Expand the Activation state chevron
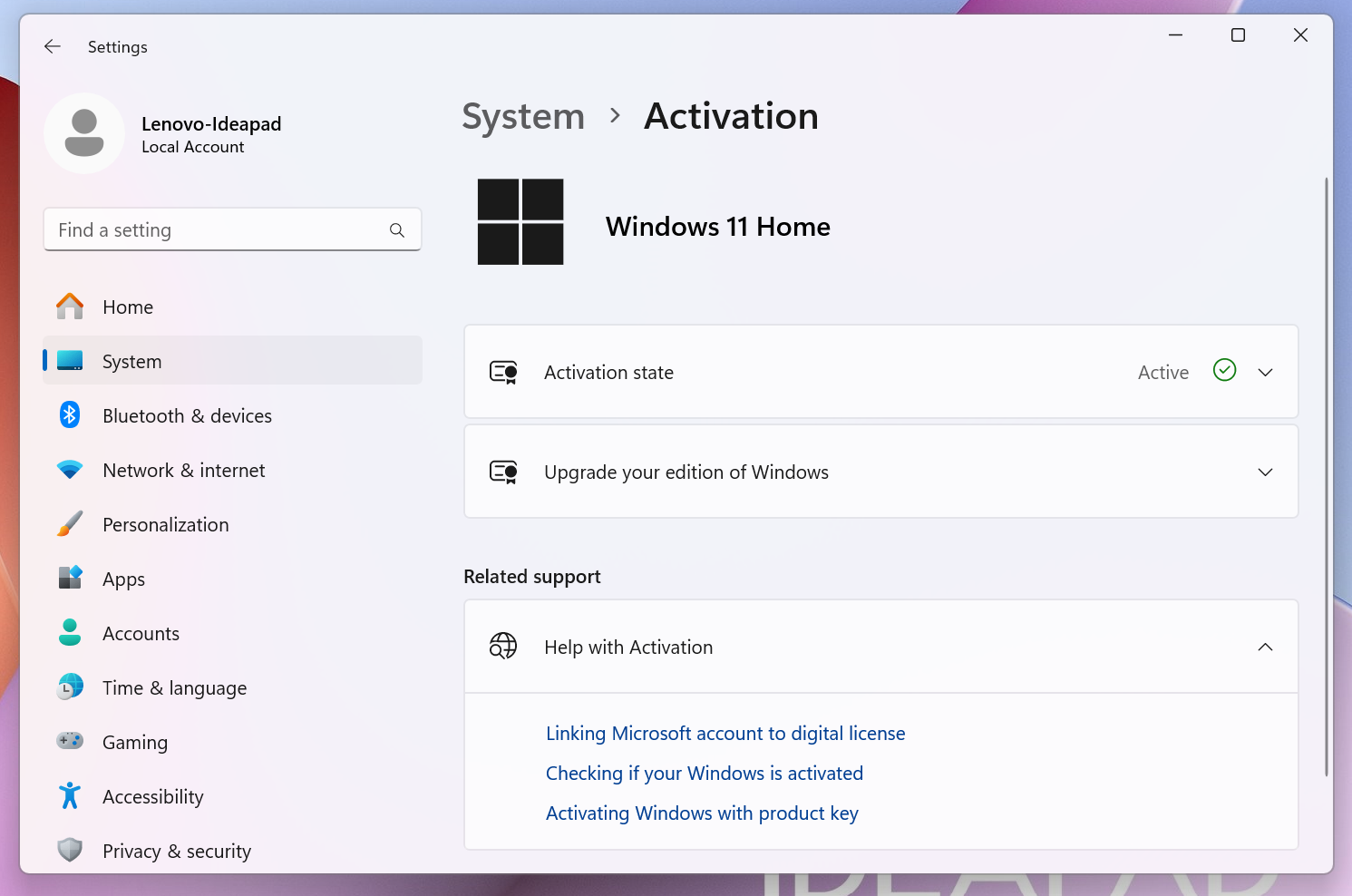 [1265, 372]
